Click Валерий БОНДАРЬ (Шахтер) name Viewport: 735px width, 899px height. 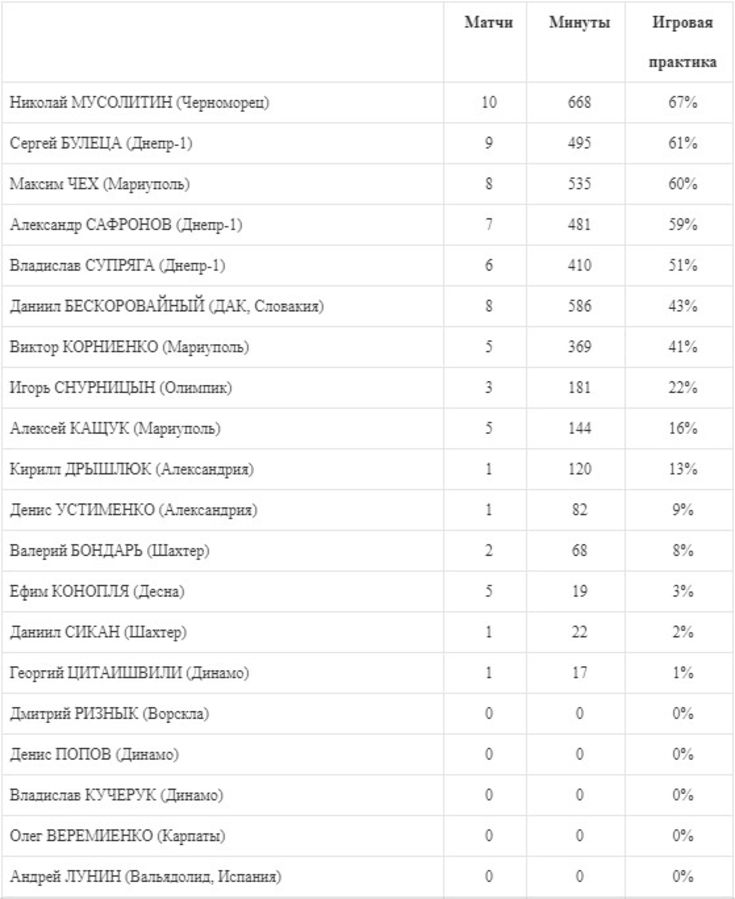tap(109, 551)
